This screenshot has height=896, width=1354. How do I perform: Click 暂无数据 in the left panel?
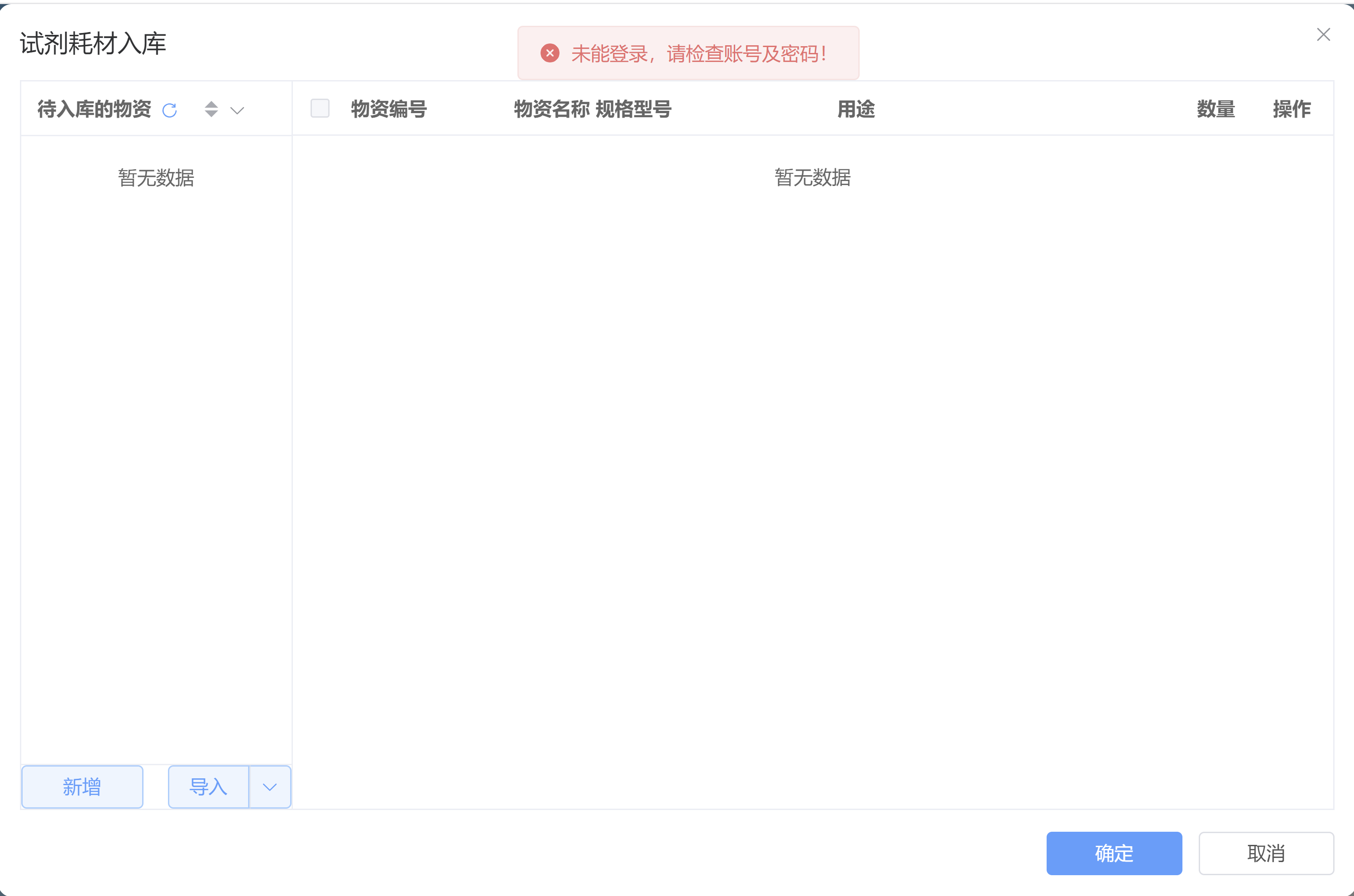156,178
